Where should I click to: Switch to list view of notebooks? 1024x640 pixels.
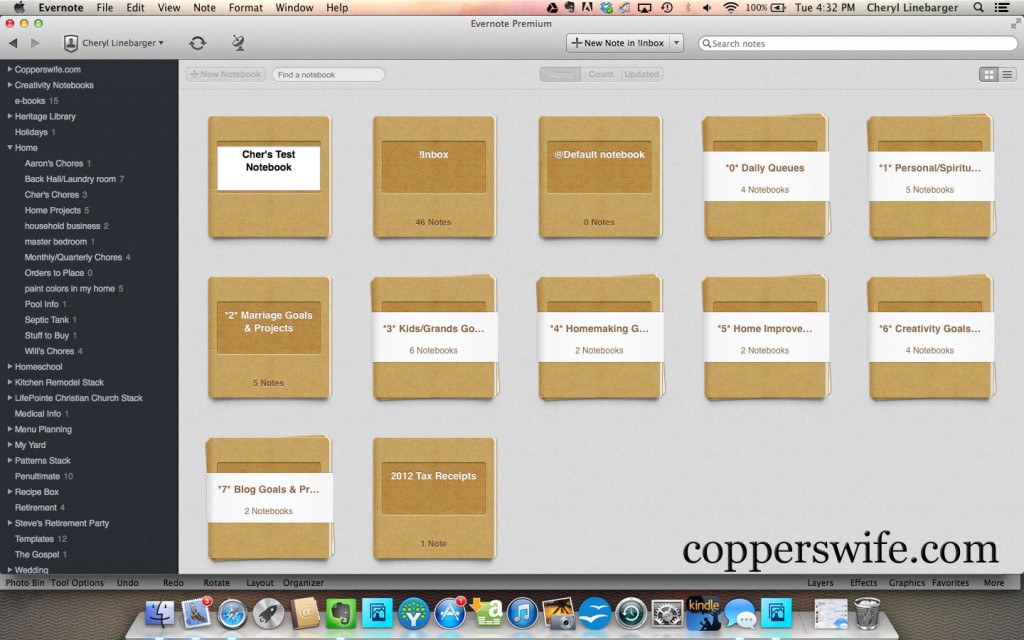[1007, 74]
